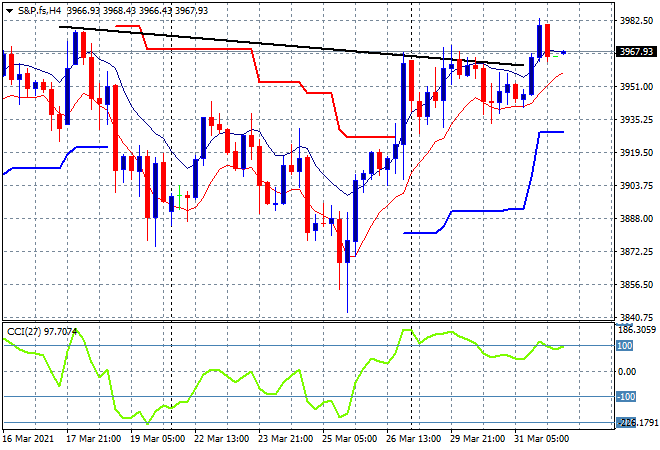
Task: Click the OHLC values 3966.93 3968.43 text
Action: [x=101, y=11]
